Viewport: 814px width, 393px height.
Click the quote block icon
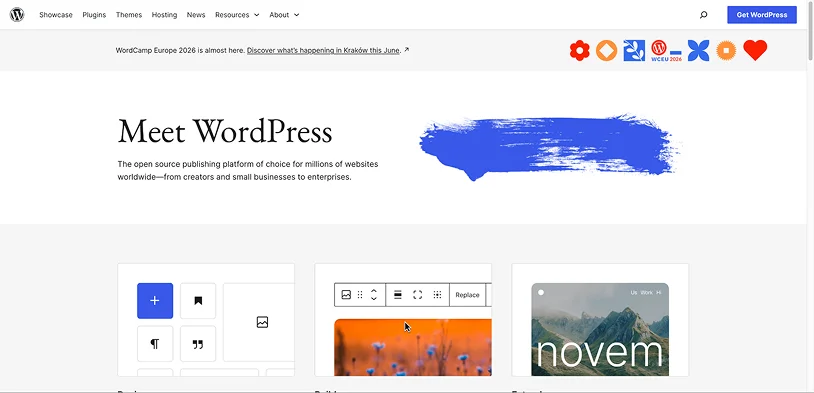[x=198, y=344]
